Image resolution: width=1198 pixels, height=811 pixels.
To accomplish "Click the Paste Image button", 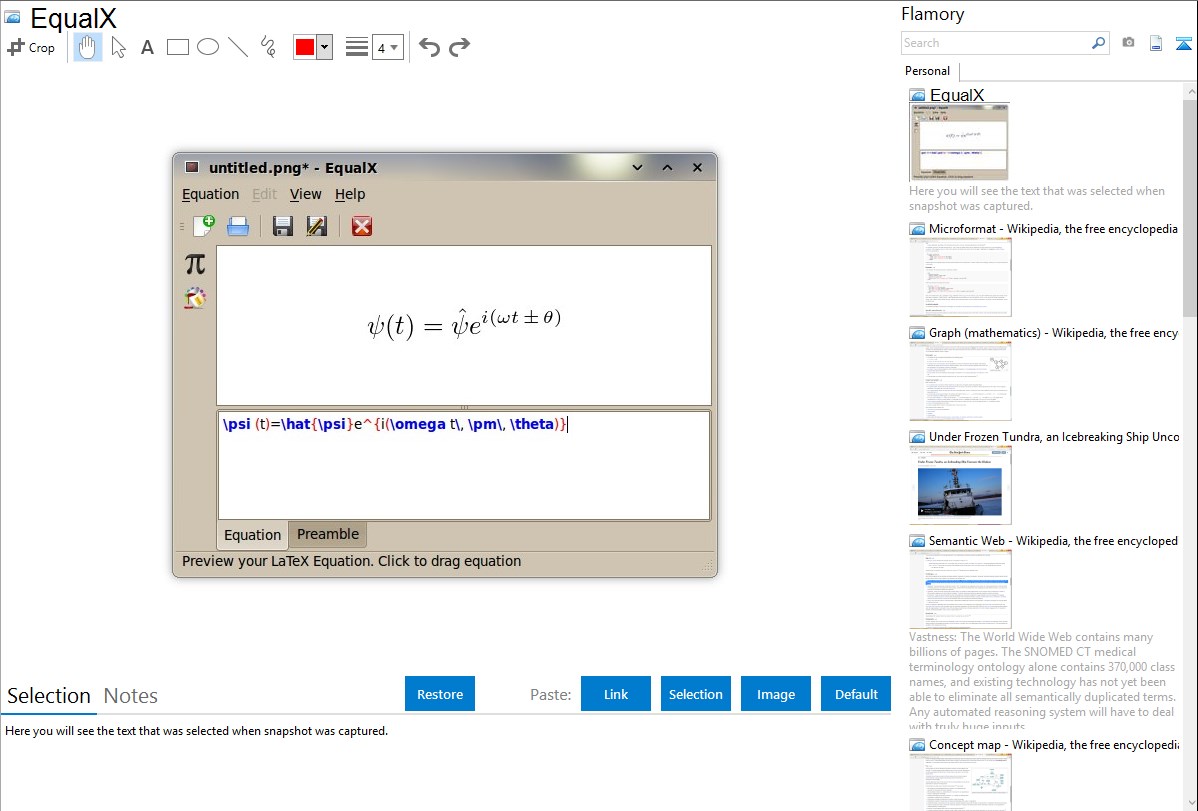I will pyautogui.click(x=776, y=694).
